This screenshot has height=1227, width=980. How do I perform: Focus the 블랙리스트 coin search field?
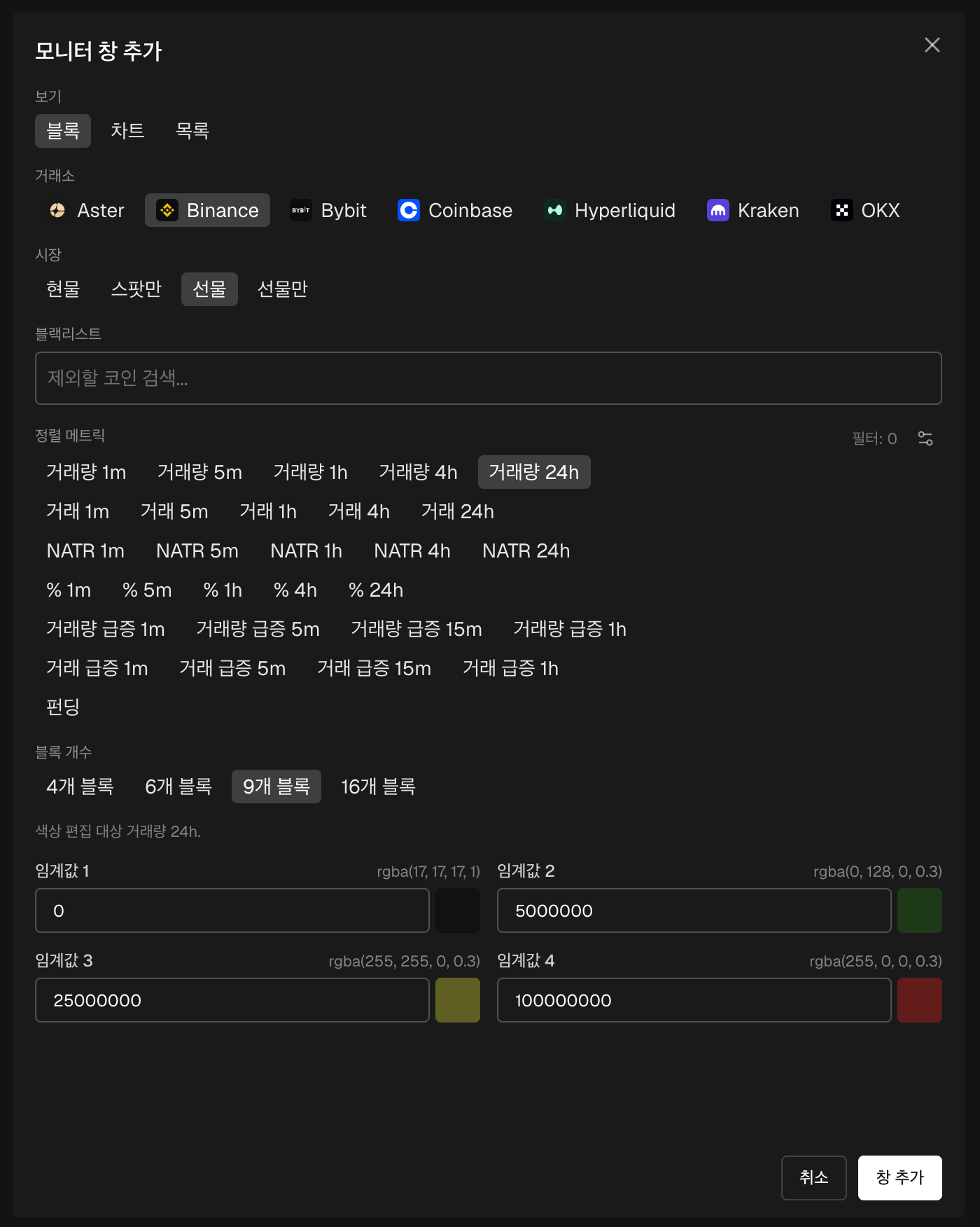point(489,378)
